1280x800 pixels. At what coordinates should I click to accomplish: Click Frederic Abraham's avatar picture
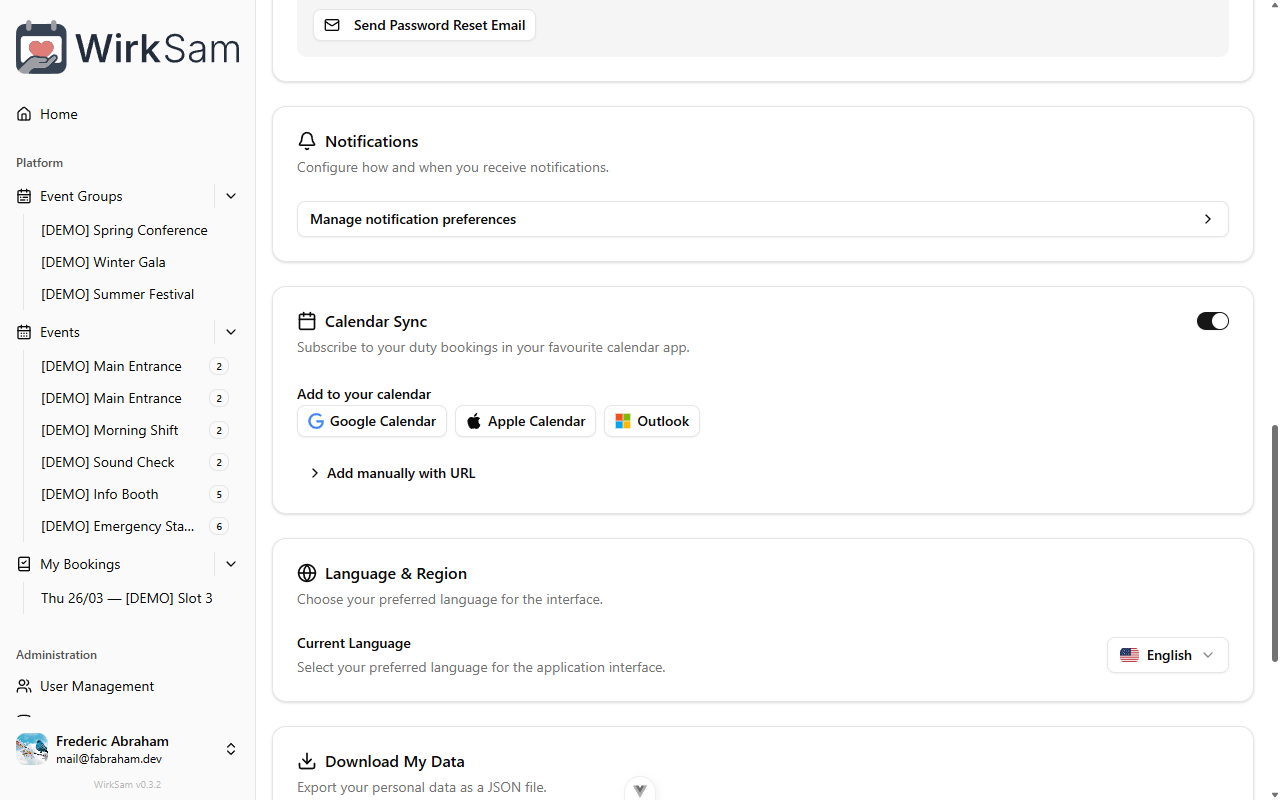click(x=32, y=749)
